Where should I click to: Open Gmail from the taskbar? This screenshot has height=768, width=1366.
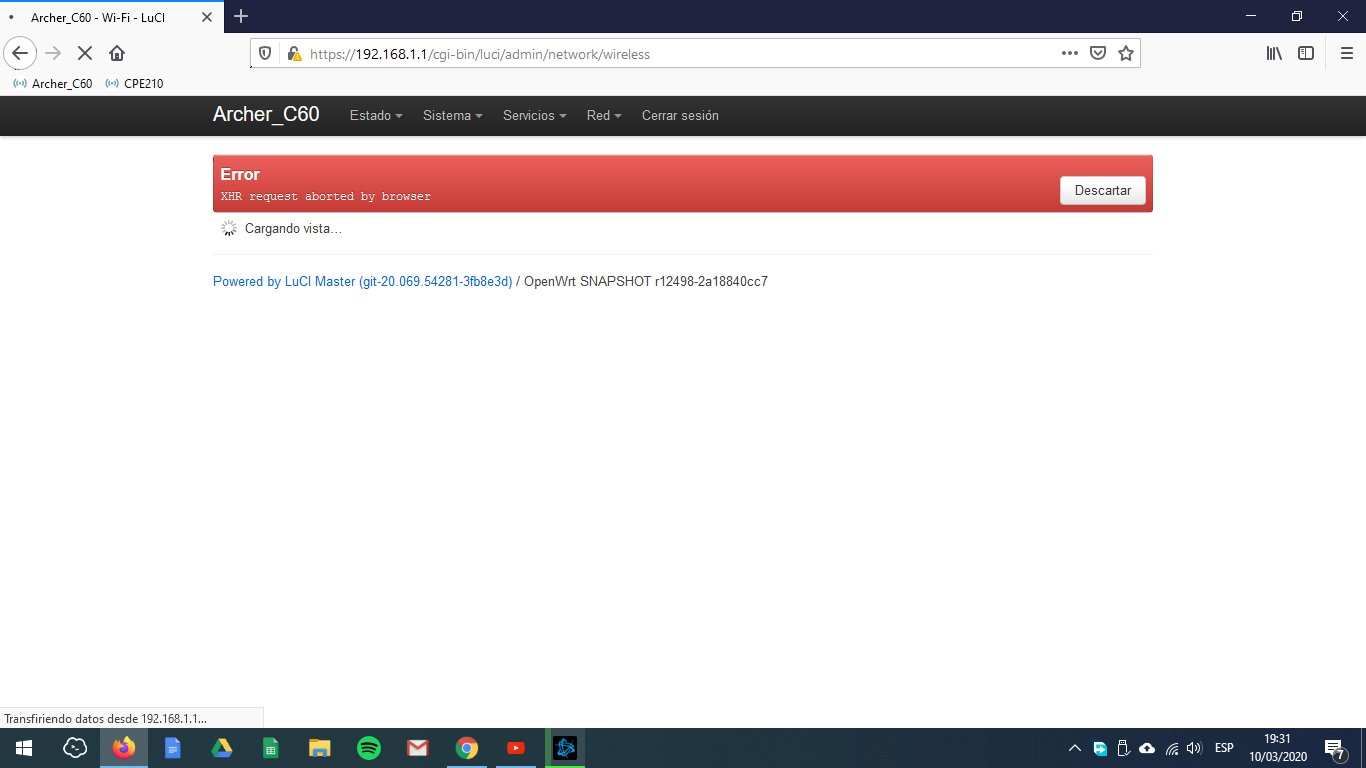(418, 748)
